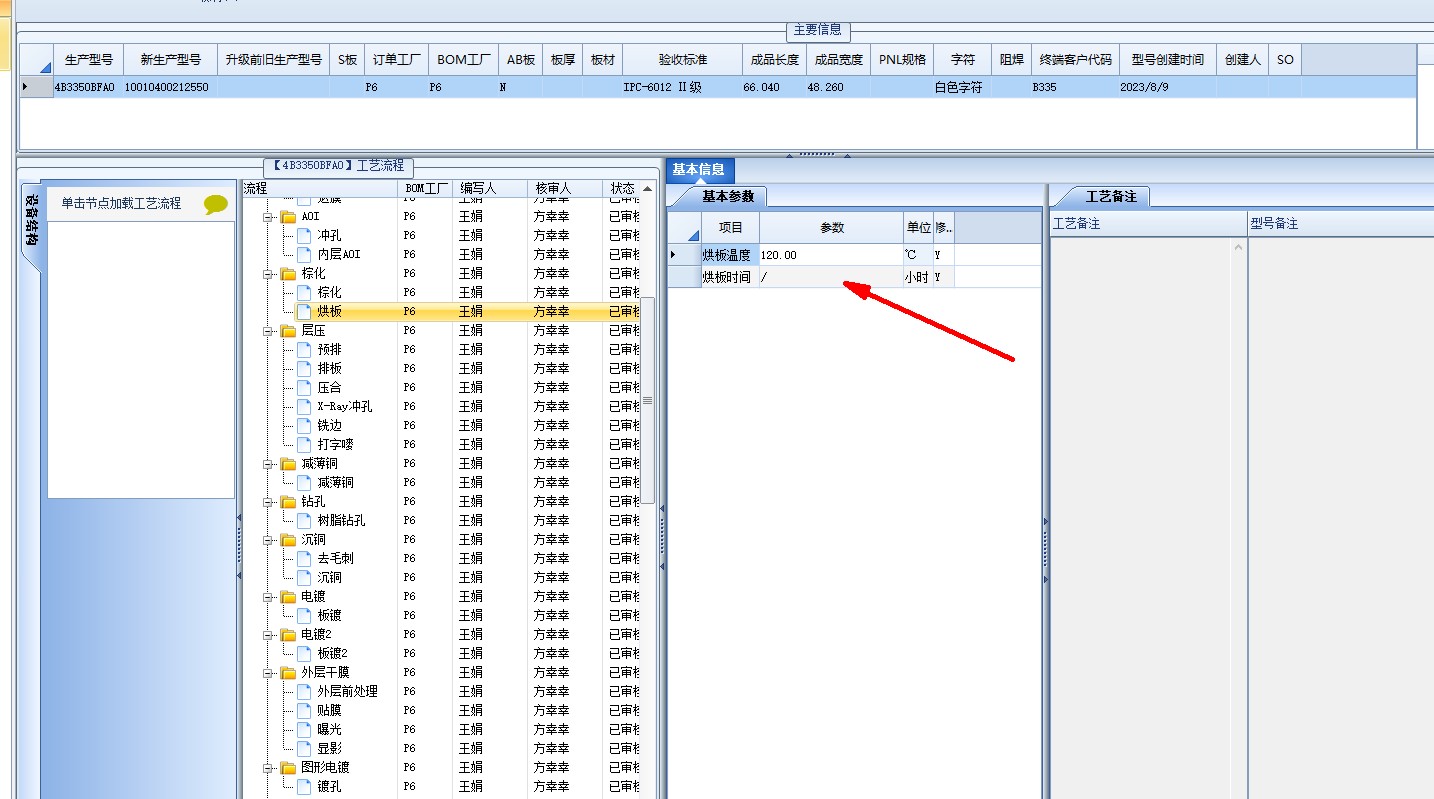This screenshot has width=1434, height=799.
Task: Select the 减薄铜 child process node
Action: pyautogui.click(x=335, y=482)
